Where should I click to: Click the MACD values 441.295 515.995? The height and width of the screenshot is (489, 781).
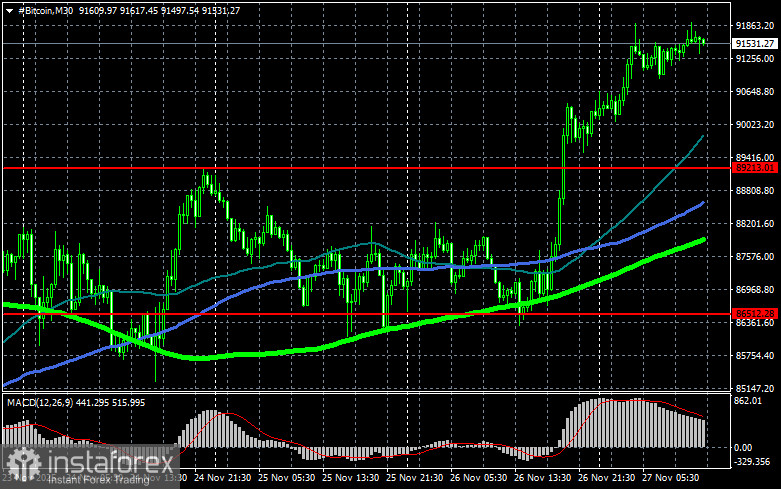(x=111, y=402)
